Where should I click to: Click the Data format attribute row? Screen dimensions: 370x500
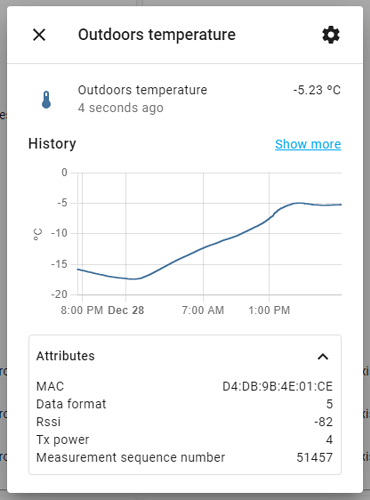click(184, 404)
